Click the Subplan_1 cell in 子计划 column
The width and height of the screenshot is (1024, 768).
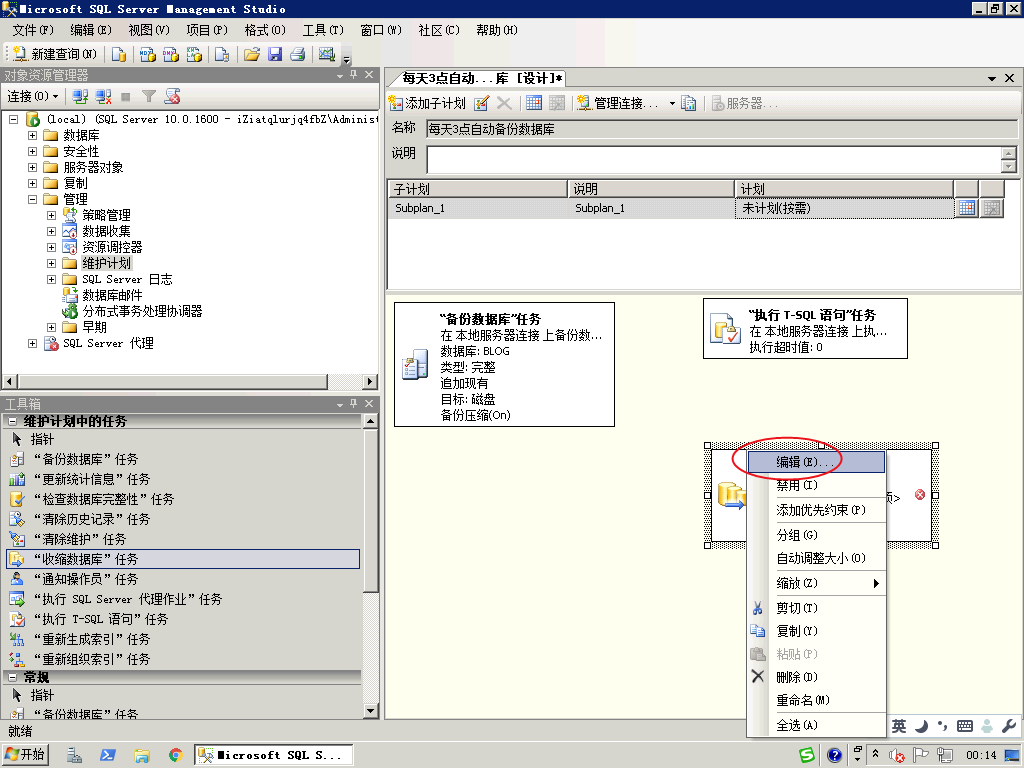click(x=478, y=208)
